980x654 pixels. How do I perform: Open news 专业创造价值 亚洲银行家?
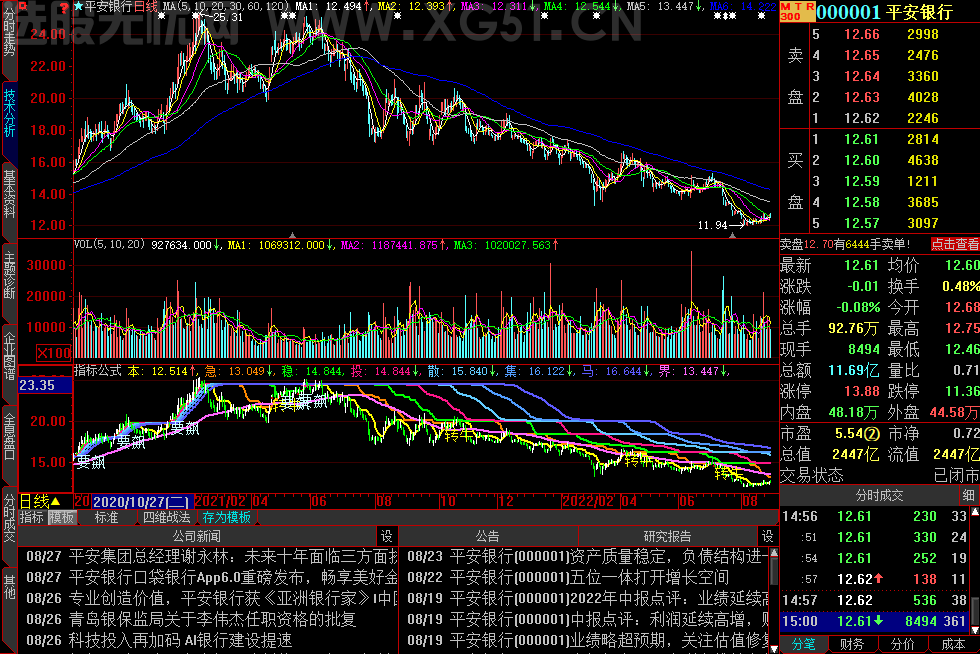pyautogui.click(x=212, y=598)
